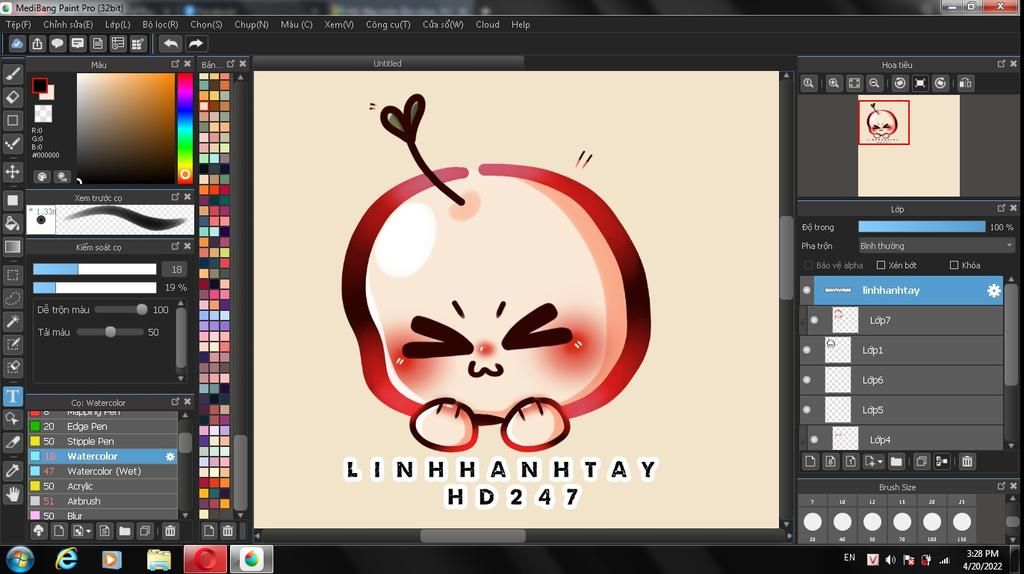Select the Acrylic brush

(x=102, y=486)
